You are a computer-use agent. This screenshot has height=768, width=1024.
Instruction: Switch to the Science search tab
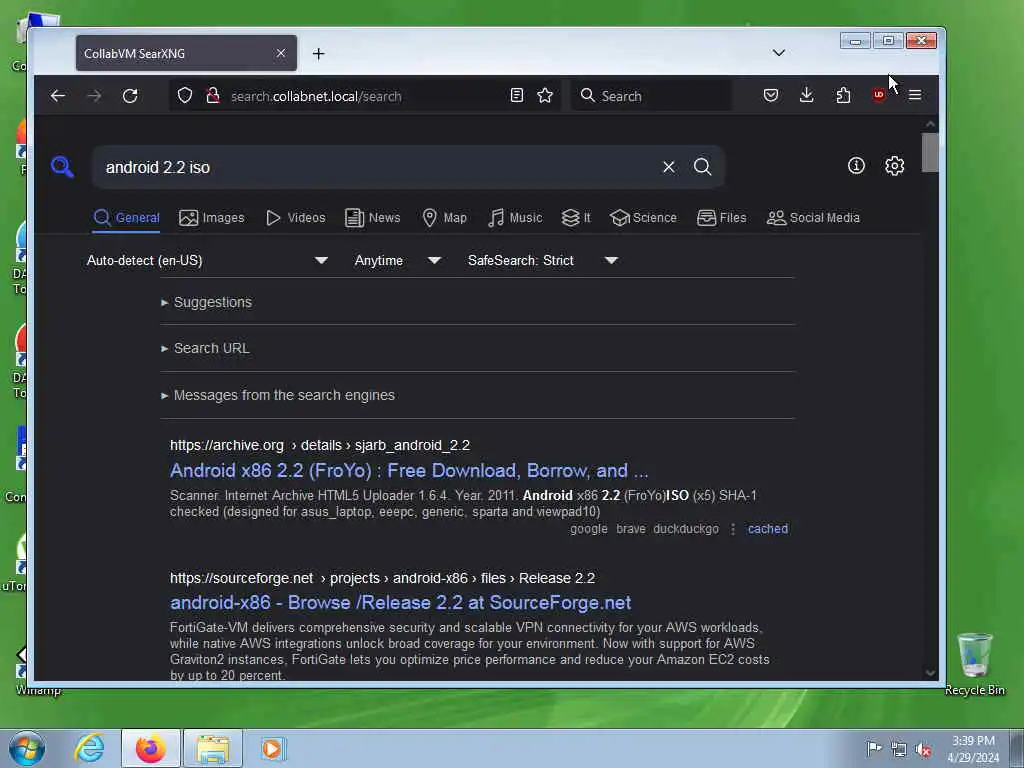tap(643, 218)
